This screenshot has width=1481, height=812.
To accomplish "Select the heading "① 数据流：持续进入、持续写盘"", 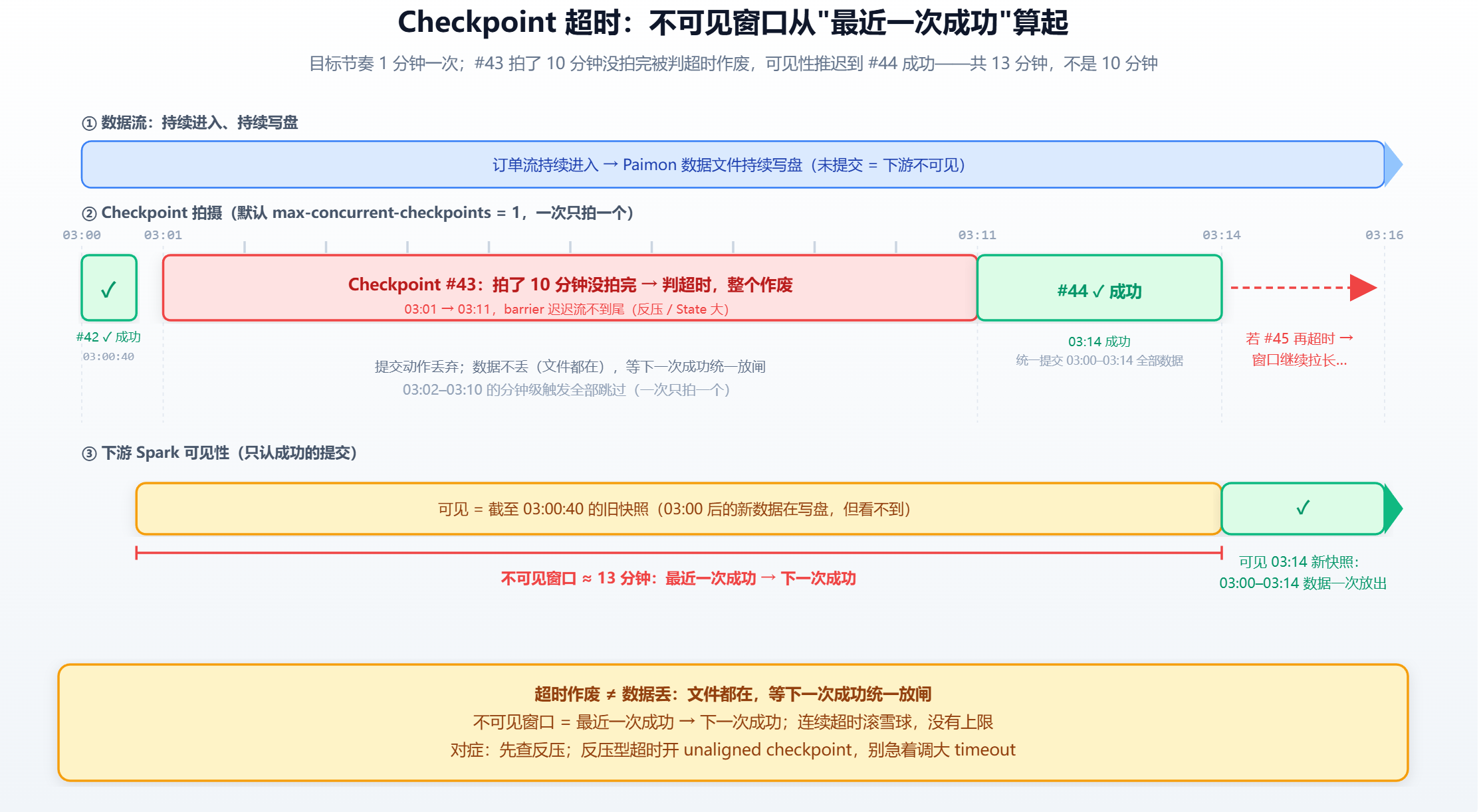I will point(189,123).
